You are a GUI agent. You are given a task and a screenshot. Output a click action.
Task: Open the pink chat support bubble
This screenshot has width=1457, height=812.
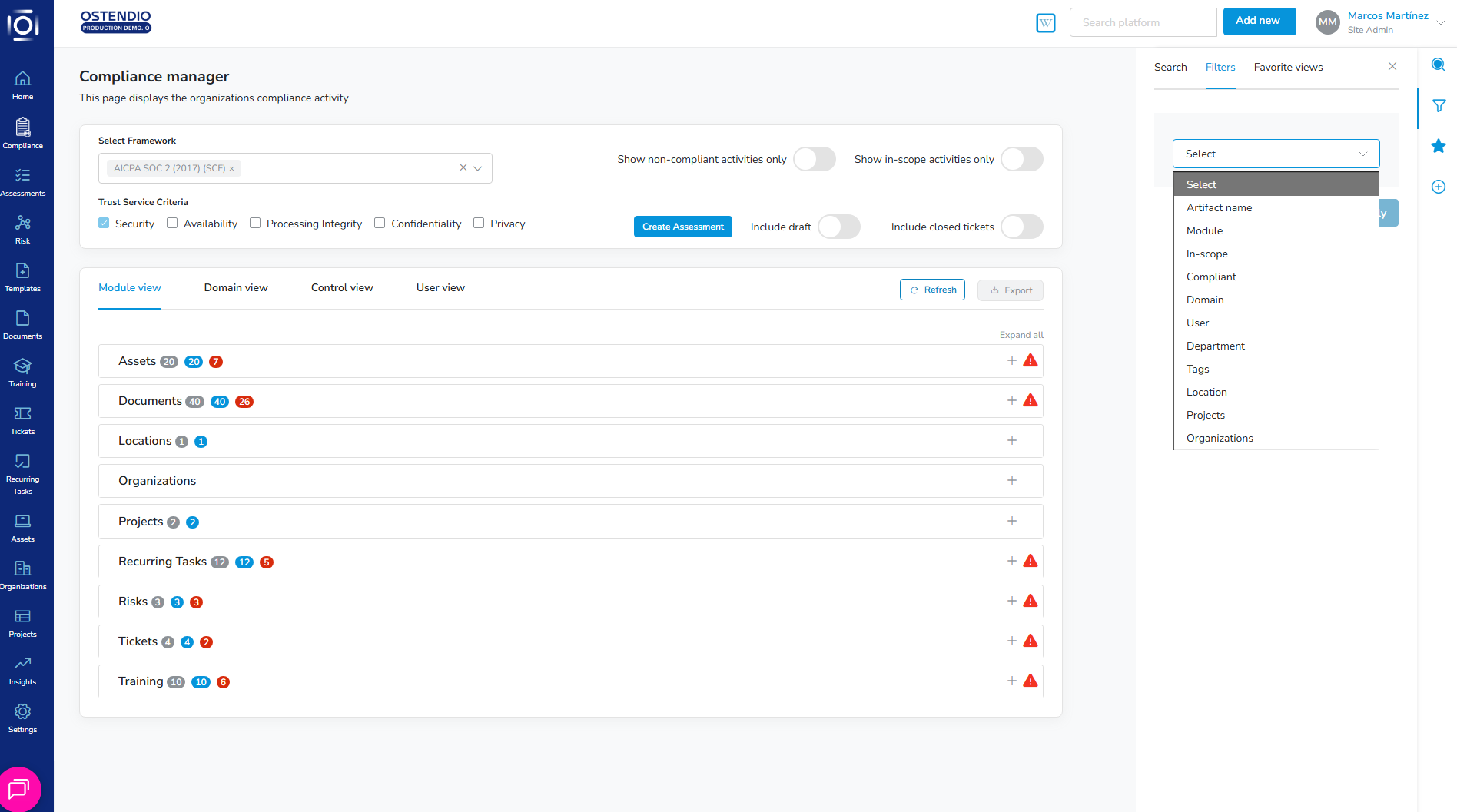(19, 789)
